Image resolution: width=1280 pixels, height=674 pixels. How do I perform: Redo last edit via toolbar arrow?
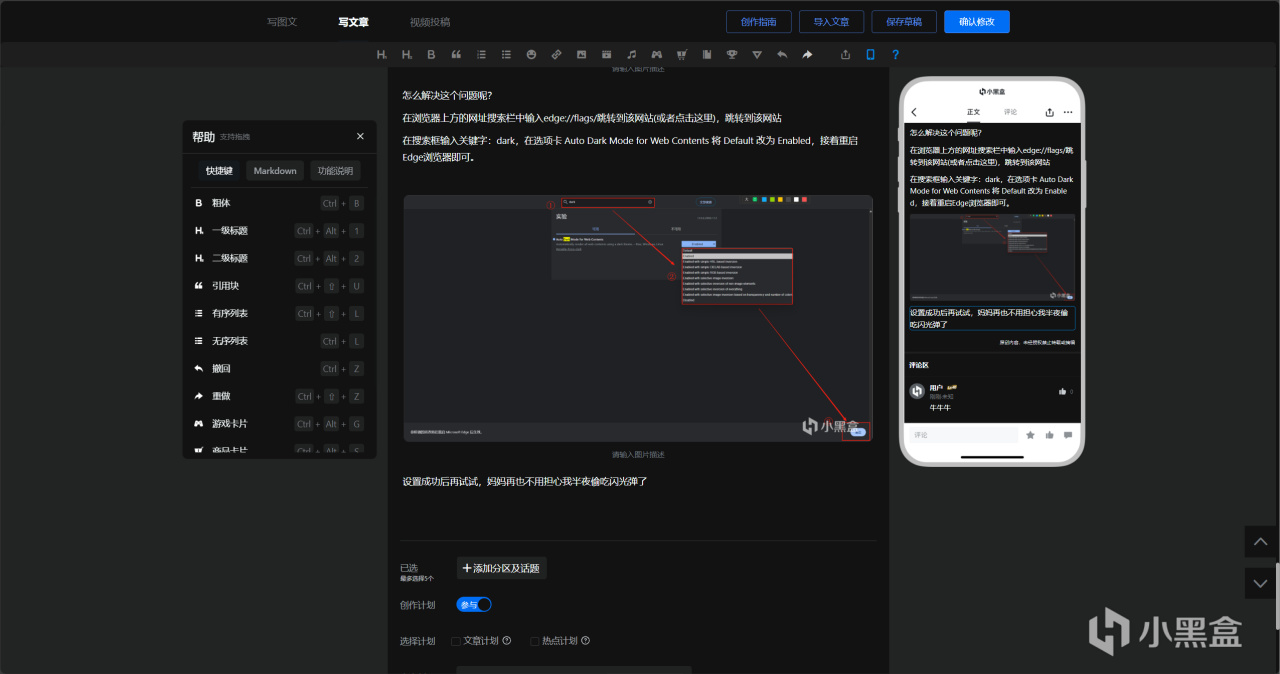[807, 54]
